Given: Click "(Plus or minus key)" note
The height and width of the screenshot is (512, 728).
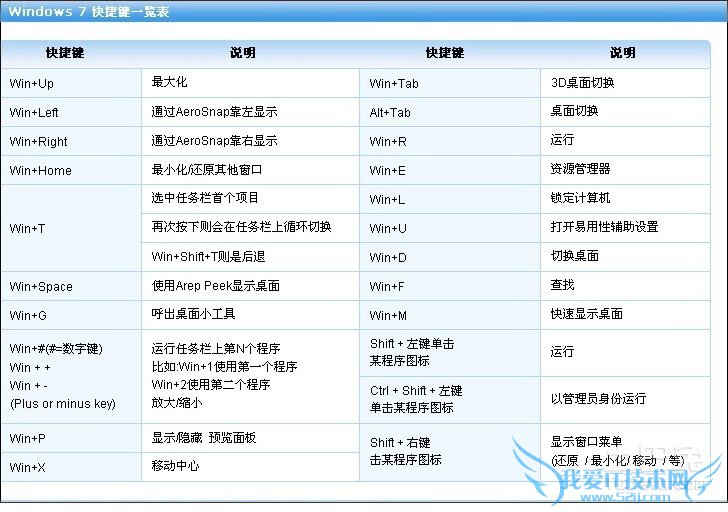Looking at the screenshot, I should [x=63, y=403].
